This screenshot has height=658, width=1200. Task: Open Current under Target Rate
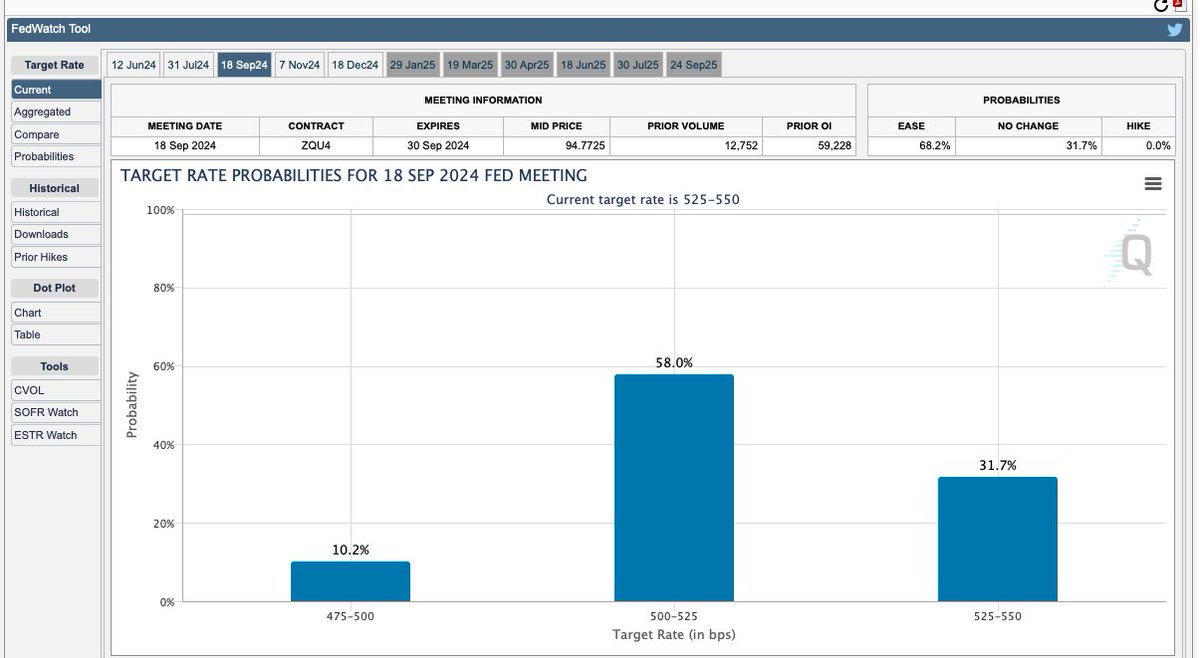pyautogui.click(x=56, y=90)
